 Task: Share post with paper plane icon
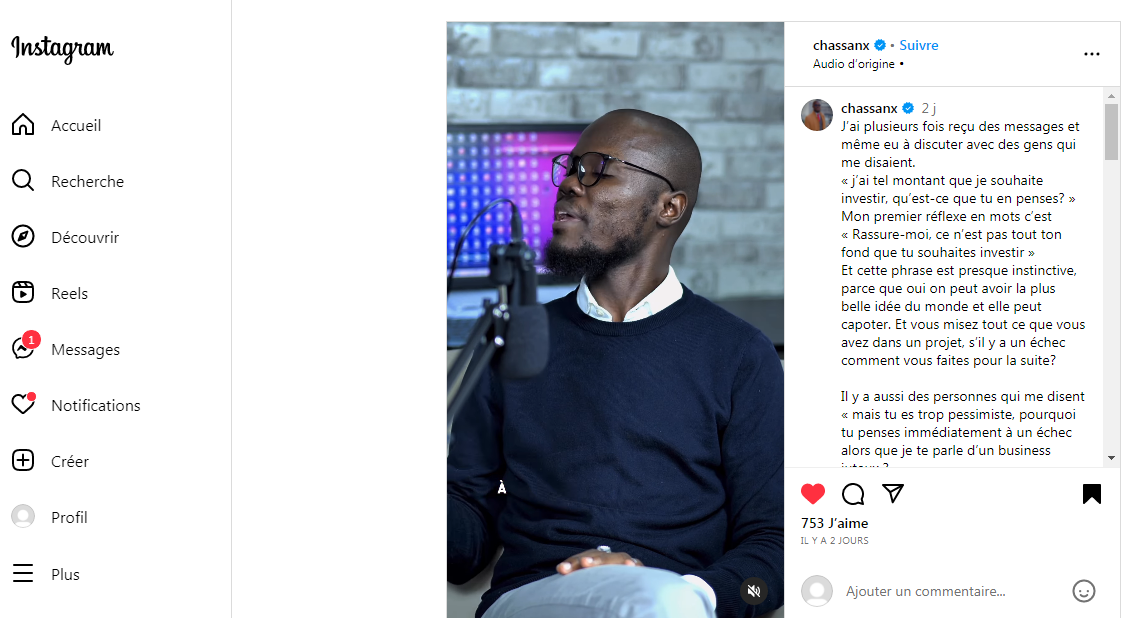pos(893,494)
